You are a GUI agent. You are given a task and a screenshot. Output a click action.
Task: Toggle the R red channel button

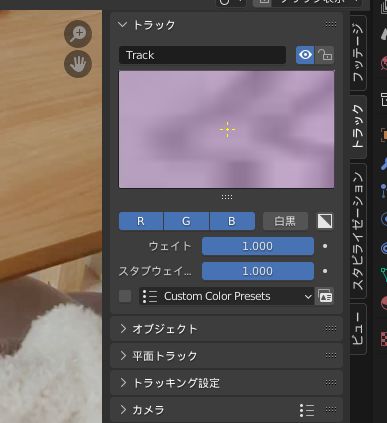tap(141, 221)
